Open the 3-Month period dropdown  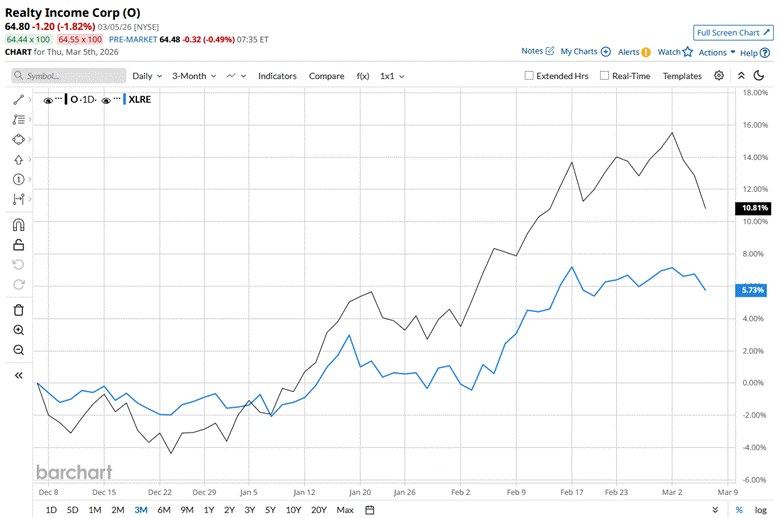194,76
